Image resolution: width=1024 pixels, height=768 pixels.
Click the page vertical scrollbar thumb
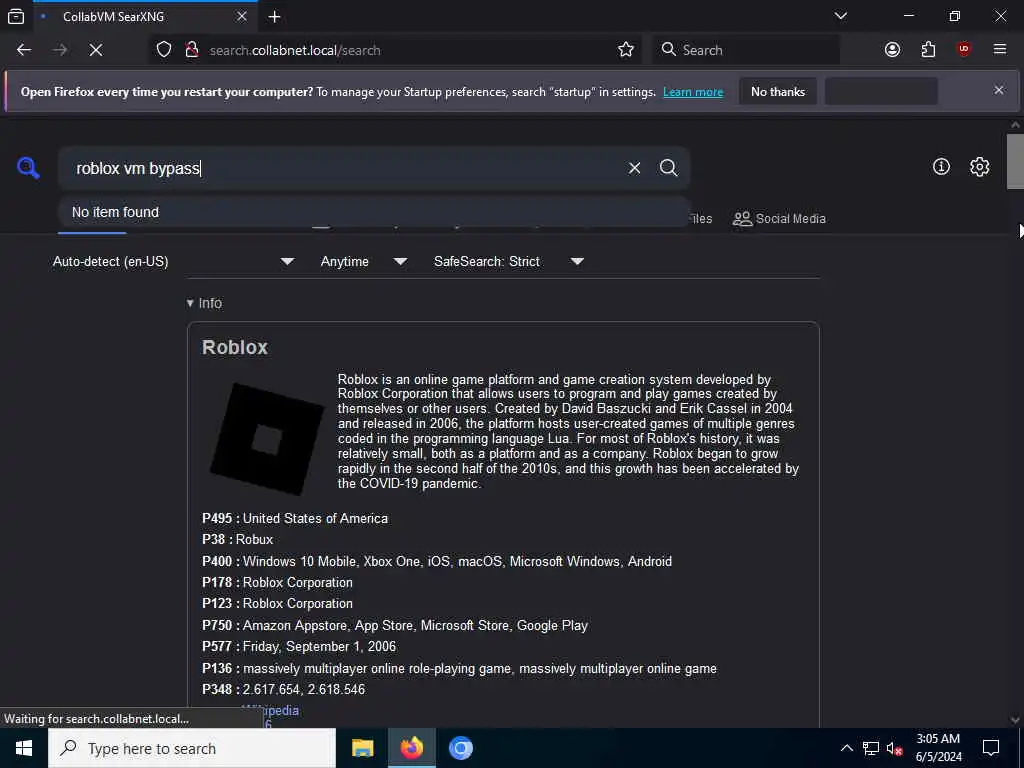(1015, 161)
